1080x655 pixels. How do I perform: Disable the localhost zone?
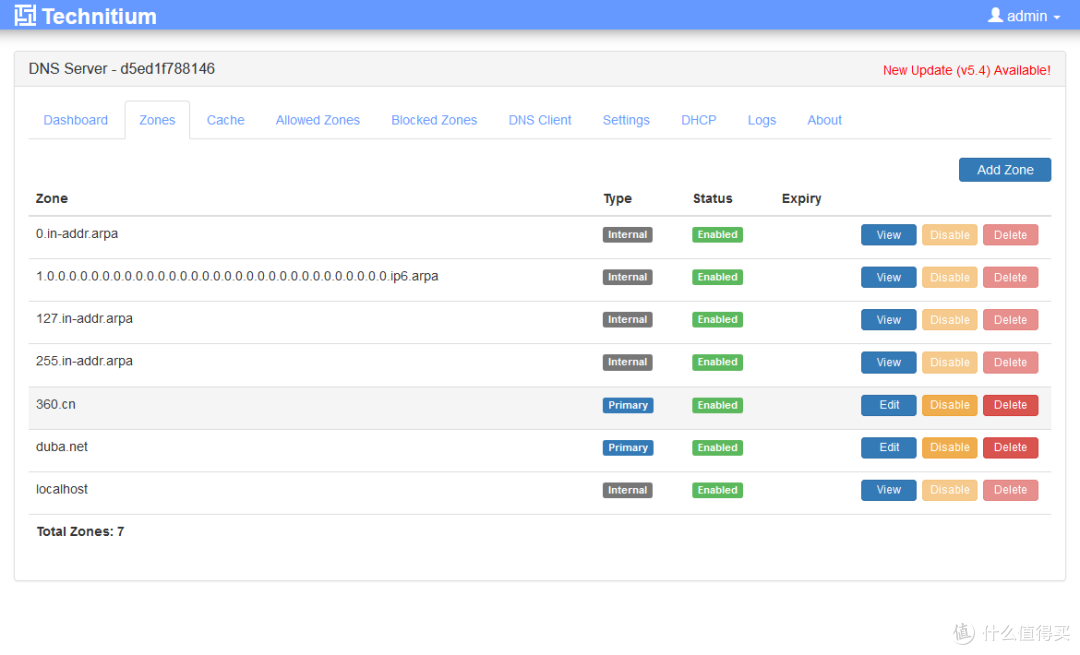click(950, 490)
